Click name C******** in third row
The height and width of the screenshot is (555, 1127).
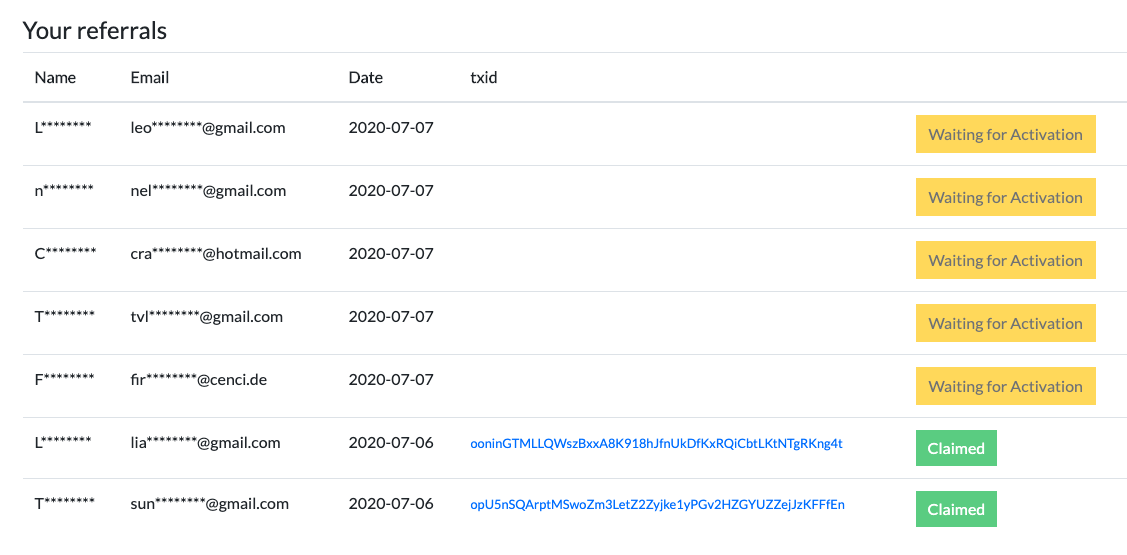click(x=65, y=254)
